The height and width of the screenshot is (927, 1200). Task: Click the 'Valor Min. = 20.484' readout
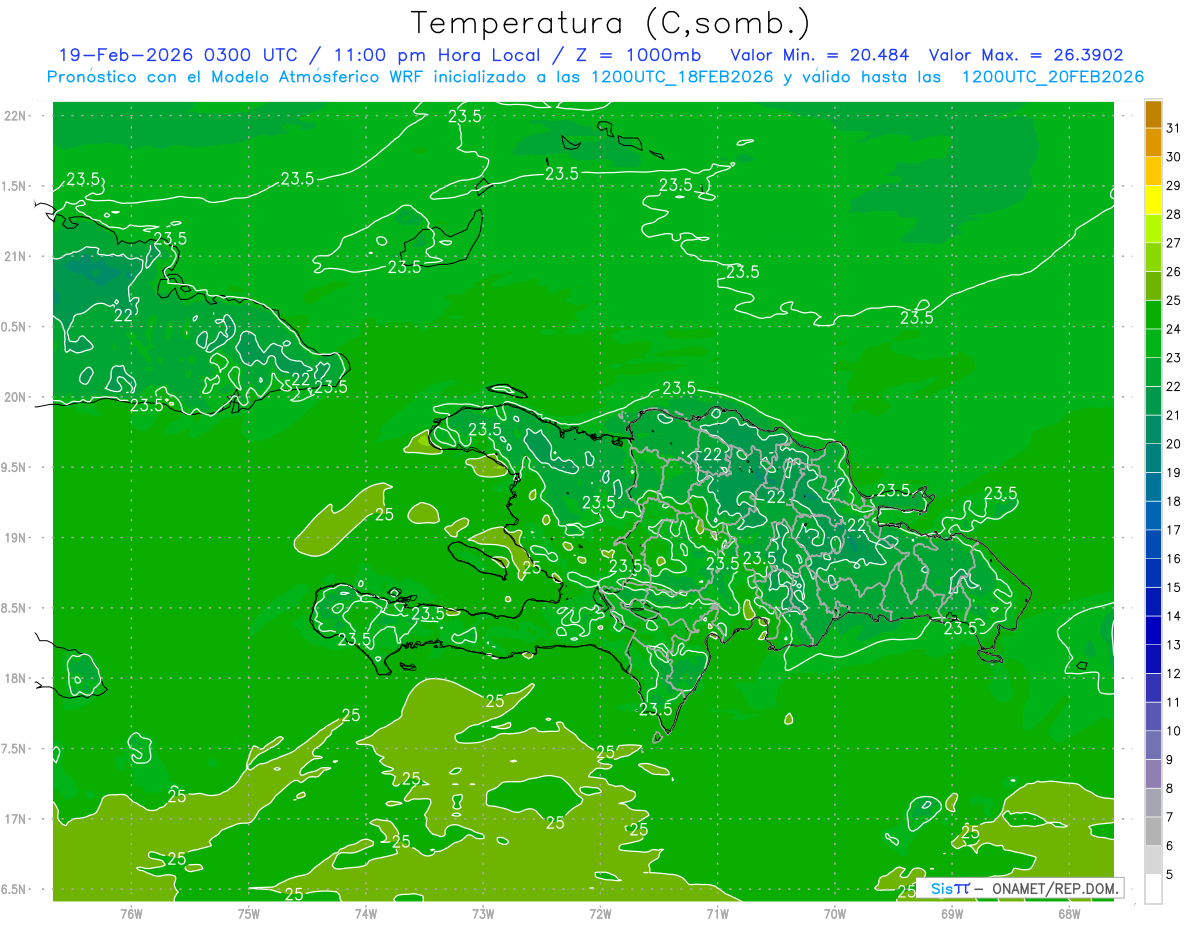pos(819,55)
